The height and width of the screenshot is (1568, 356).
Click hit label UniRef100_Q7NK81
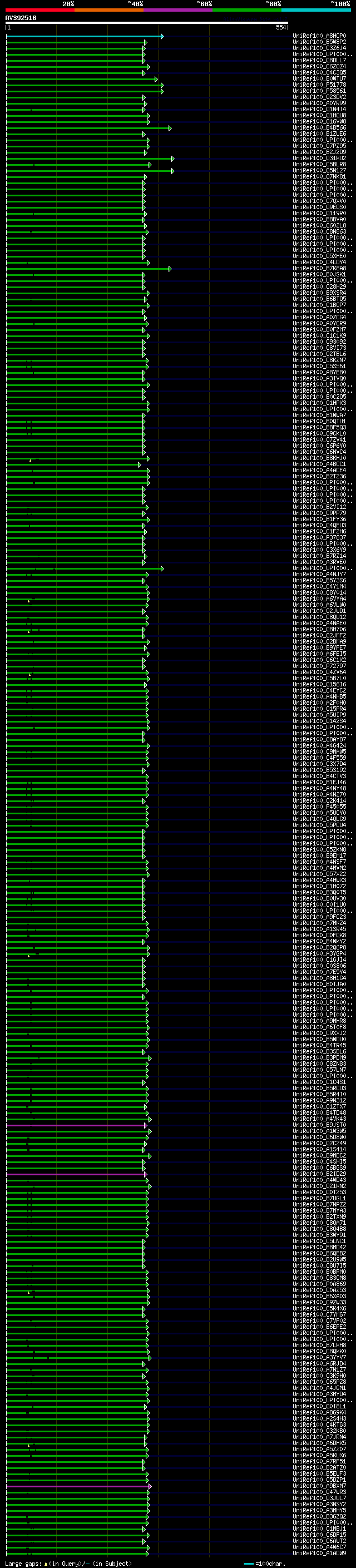tap(319, 176)
